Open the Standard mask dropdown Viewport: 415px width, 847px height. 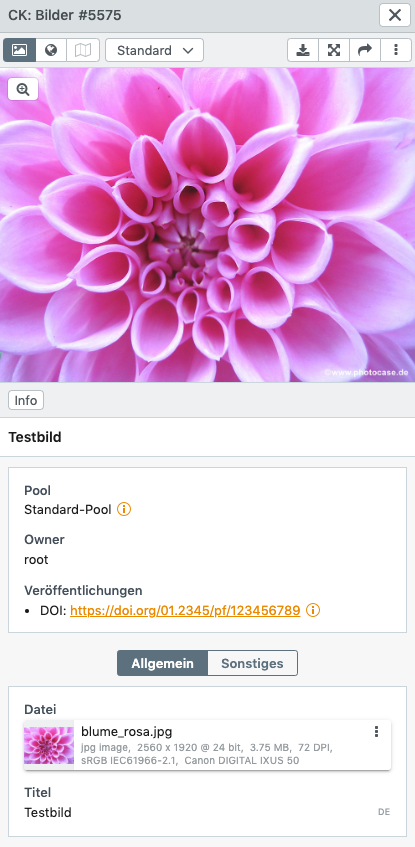[x=155, y=50]
